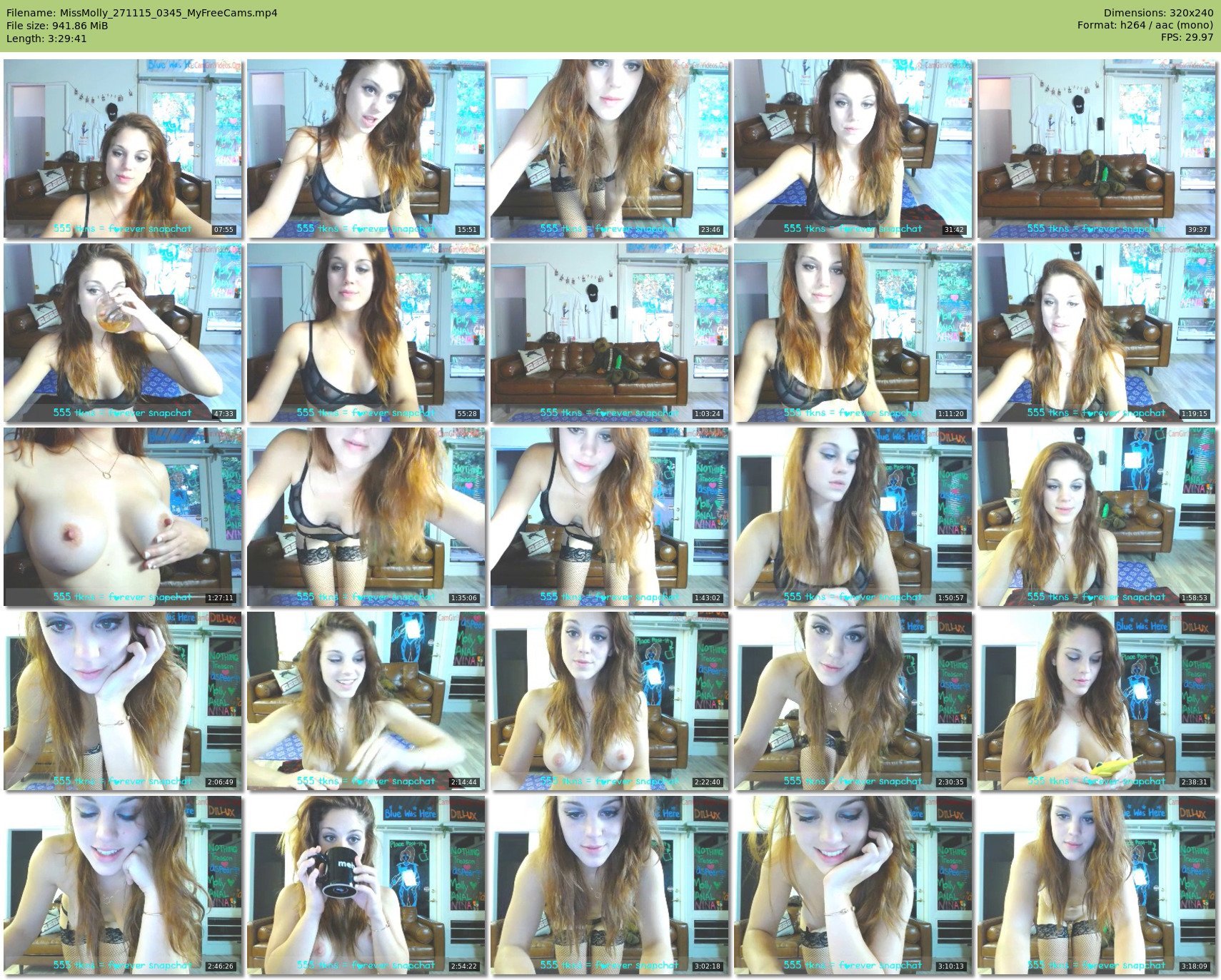Click the frame at timestamp 2:14:44
The width and height of the screenshot is (1221, 980).
[366, 701]
